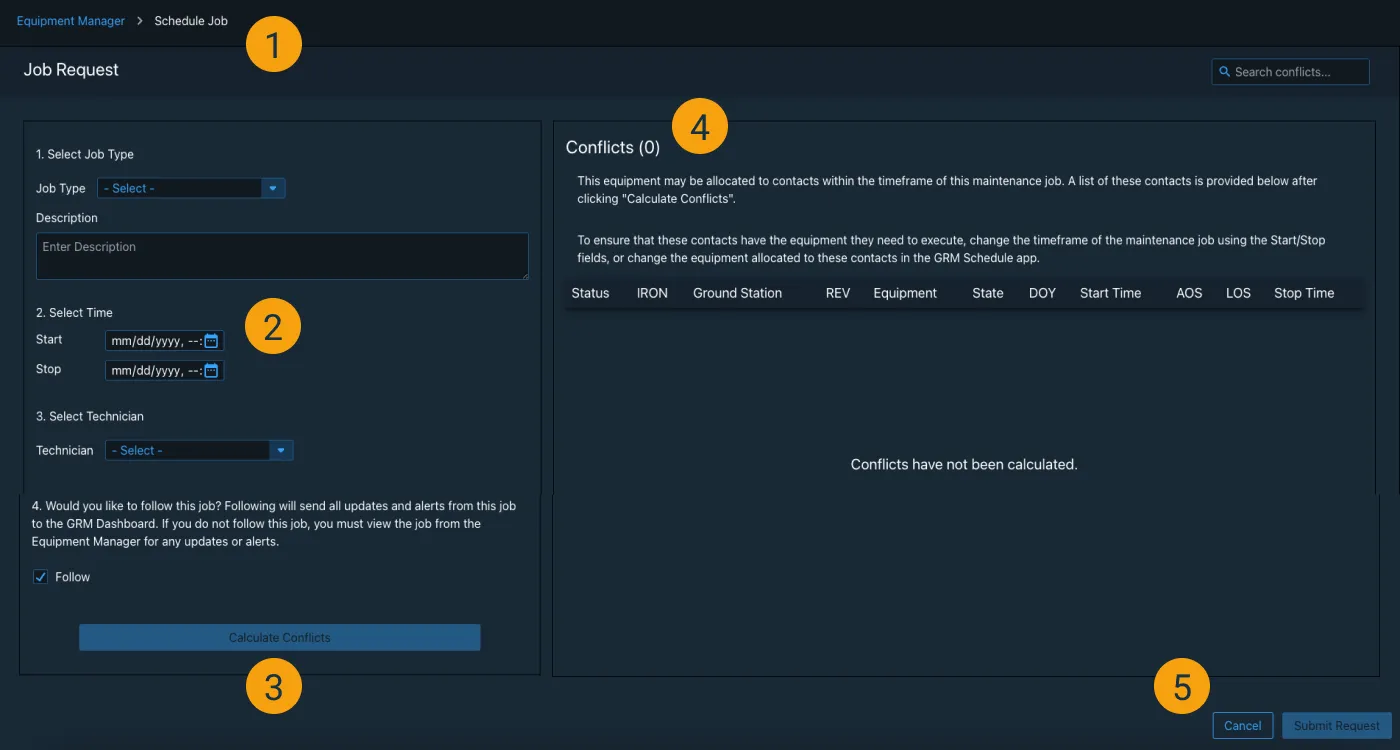Sort by Ground Station column header
The image size is (1400, 750).
(737, 293)
